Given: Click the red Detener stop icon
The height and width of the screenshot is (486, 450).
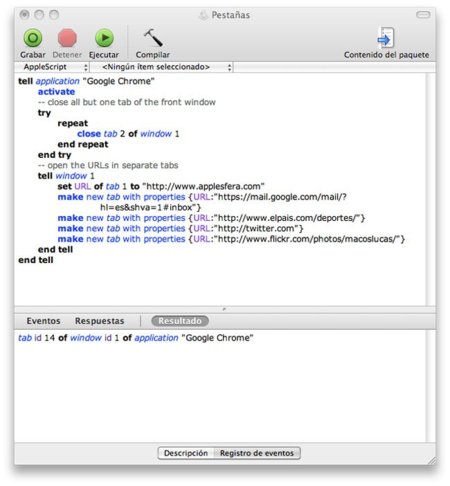Looking at the screenshot, I should [67, 38].
